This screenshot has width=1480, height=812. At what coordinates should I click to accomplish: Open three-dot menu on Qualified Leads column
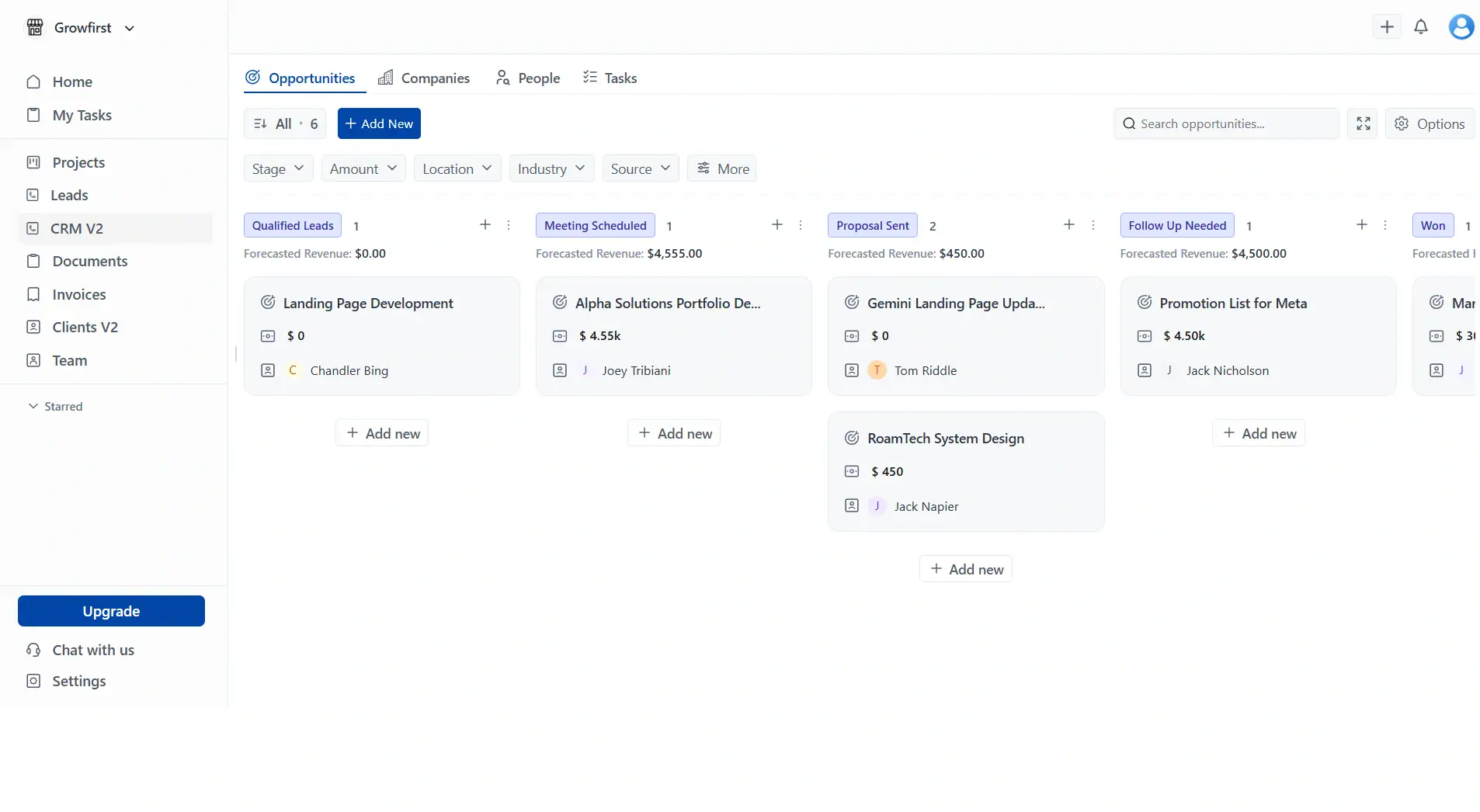(x=509, y=225)
